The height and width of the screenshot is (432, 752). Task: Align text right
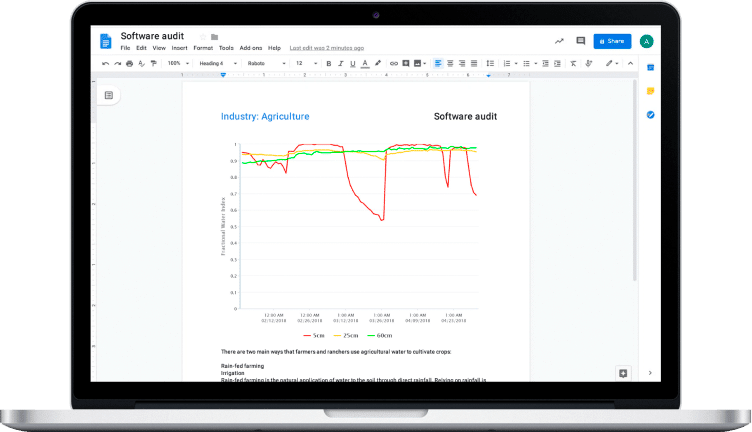click(x=462, y=63)
